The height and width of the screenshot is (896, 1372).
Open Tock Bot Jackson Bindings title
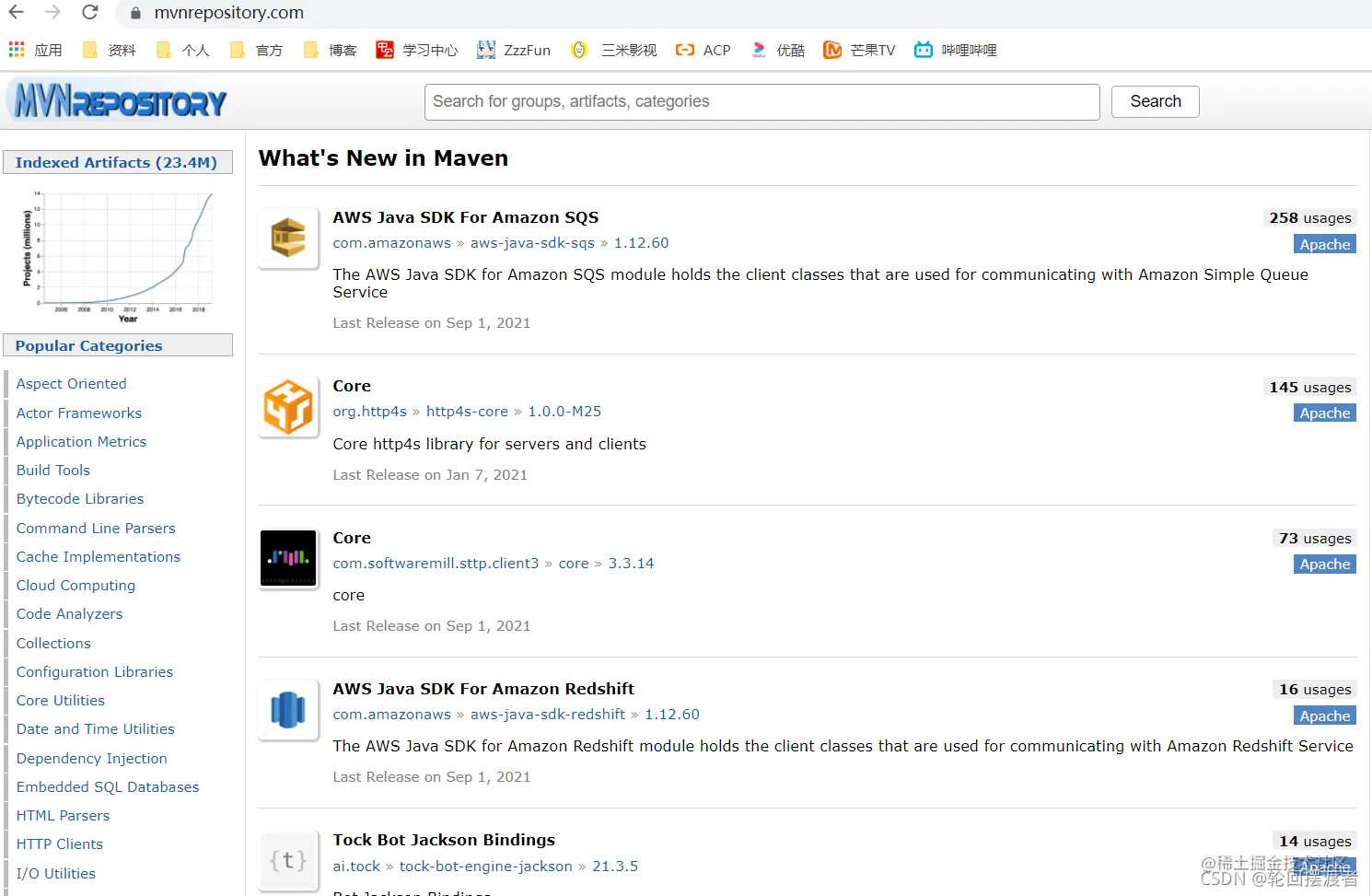tap(444, 840)
